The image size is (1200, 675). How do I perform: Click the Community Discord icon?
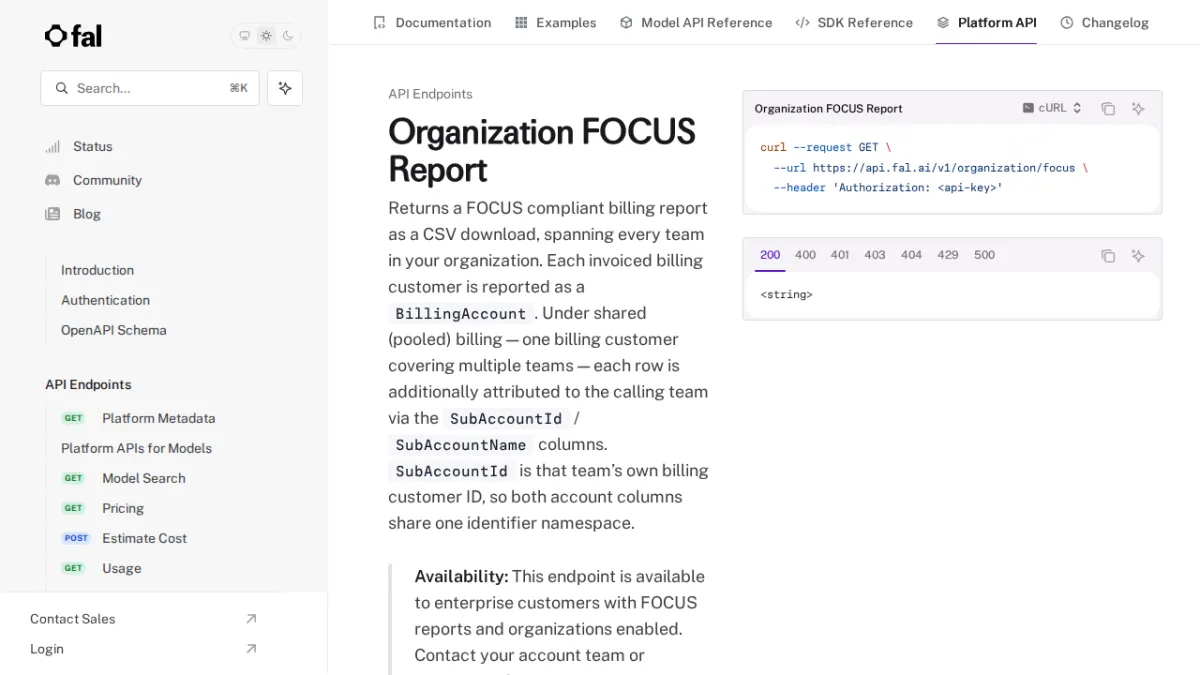[53, 180]
